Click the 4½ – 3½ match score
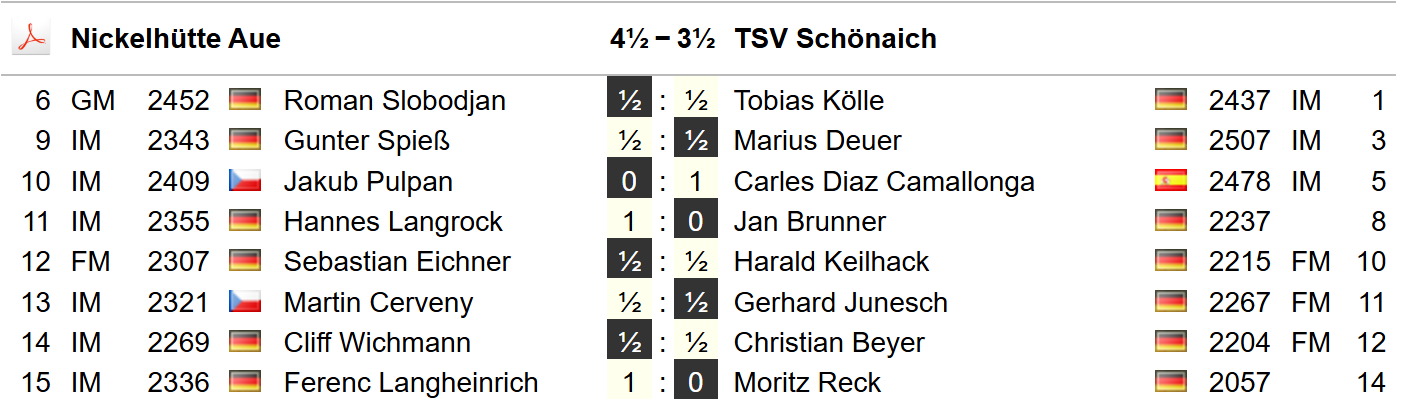Viewport: 1405px width, 411px height. [662, 39]
